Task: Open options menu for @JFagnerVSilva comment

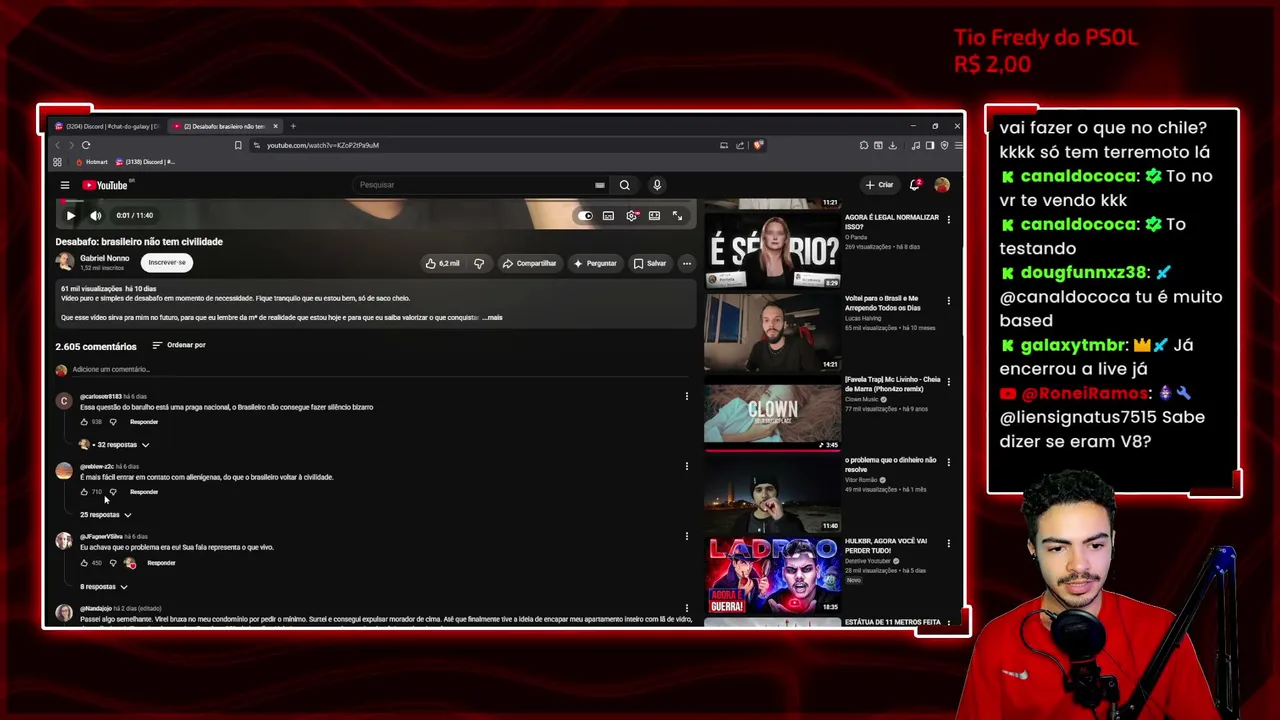Action: (x=687, y=537)
